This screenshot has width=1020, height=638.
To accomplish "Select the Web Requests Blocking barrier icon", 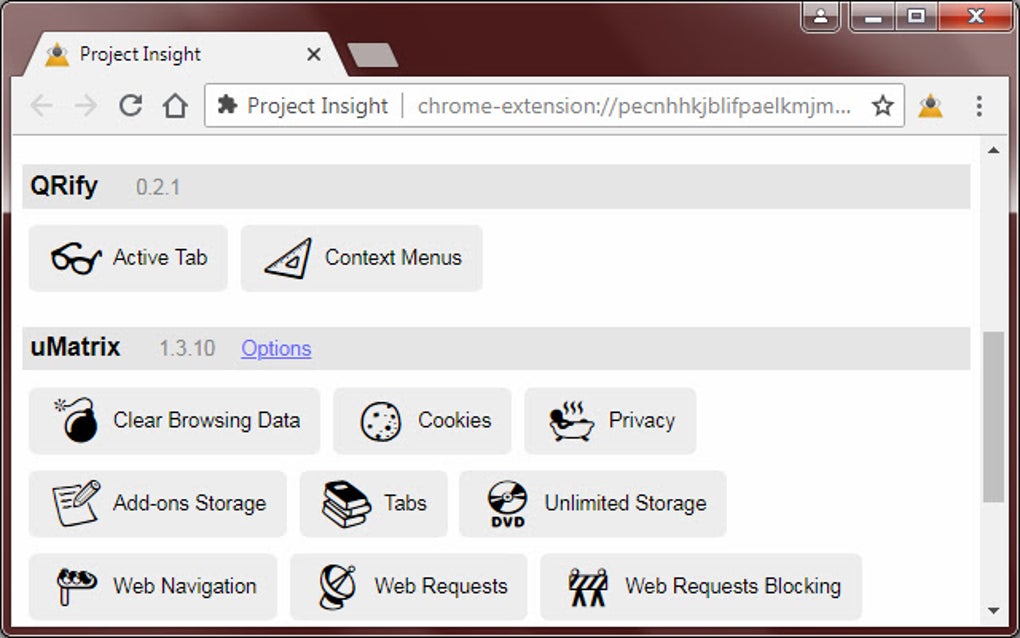I will [x=590, y=586].
